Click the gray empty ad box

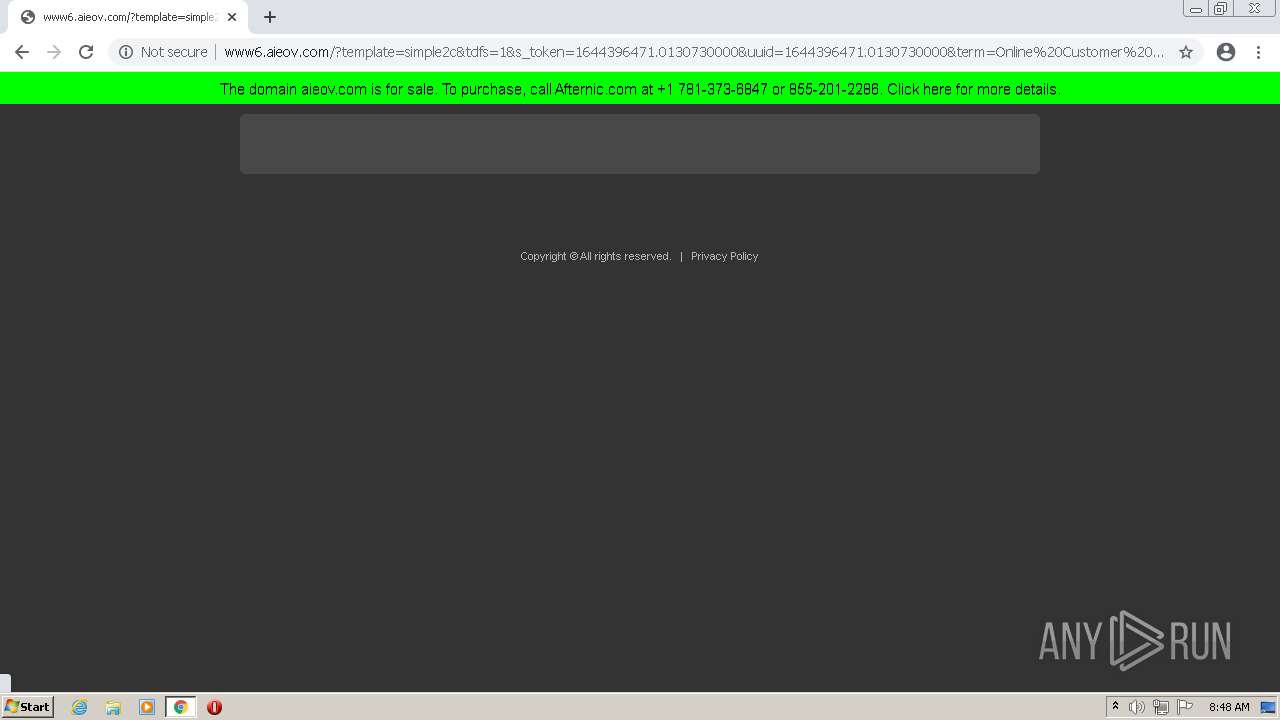pyautogui.click(x=640, y=144)
